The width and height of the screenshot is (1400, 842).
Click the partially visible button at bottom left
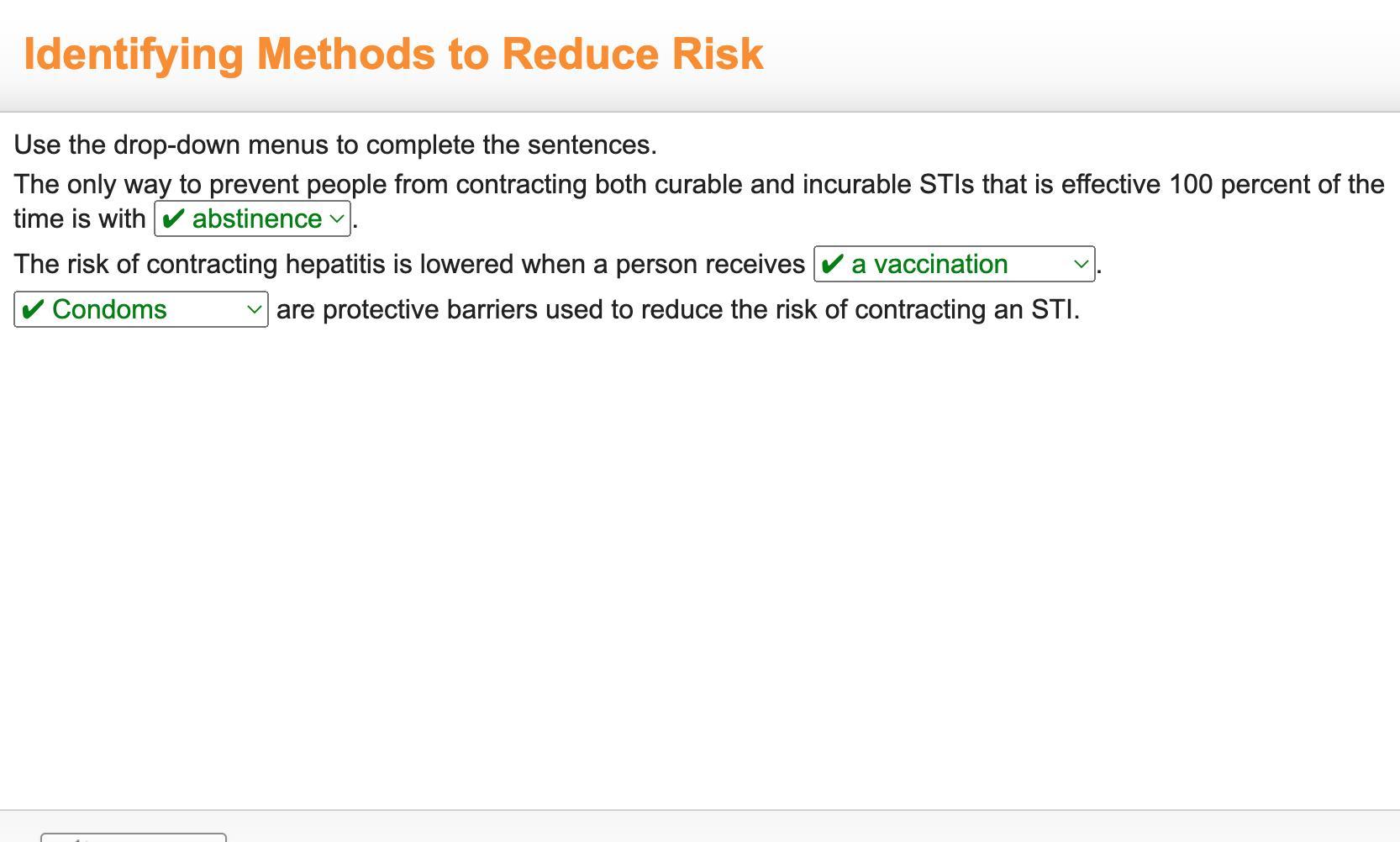point(134,838)
